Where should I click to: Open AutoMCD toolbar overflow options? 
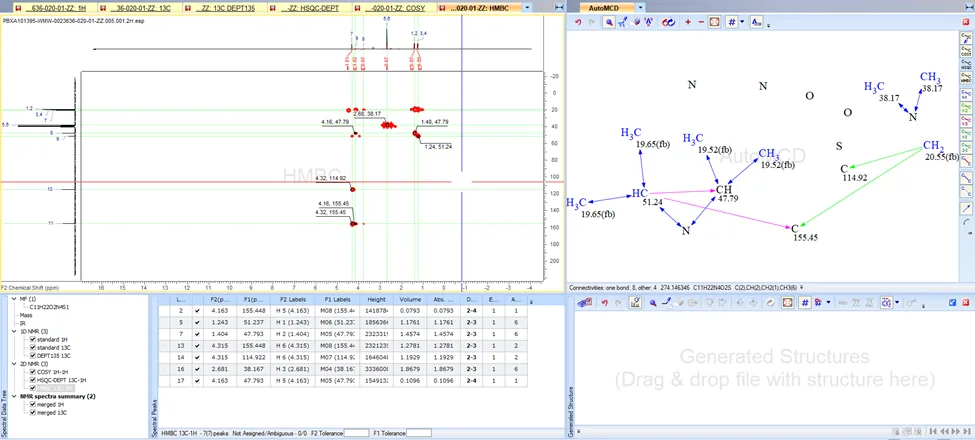click(769, 25)
